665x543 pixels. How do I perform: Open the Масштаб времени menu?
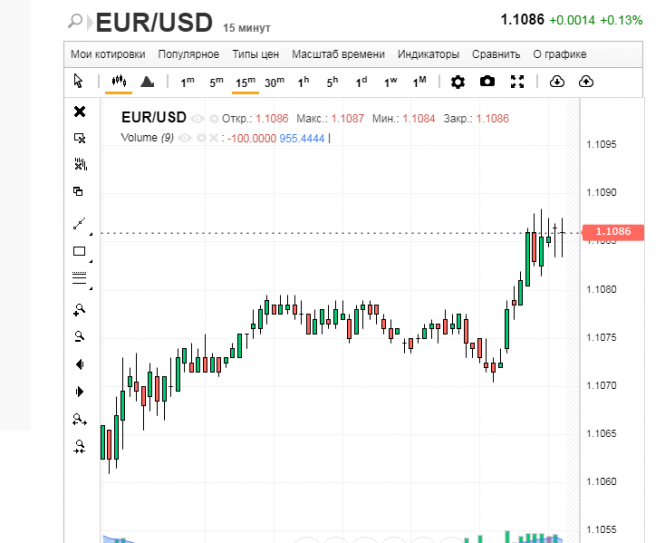click(x=338, y=54)
